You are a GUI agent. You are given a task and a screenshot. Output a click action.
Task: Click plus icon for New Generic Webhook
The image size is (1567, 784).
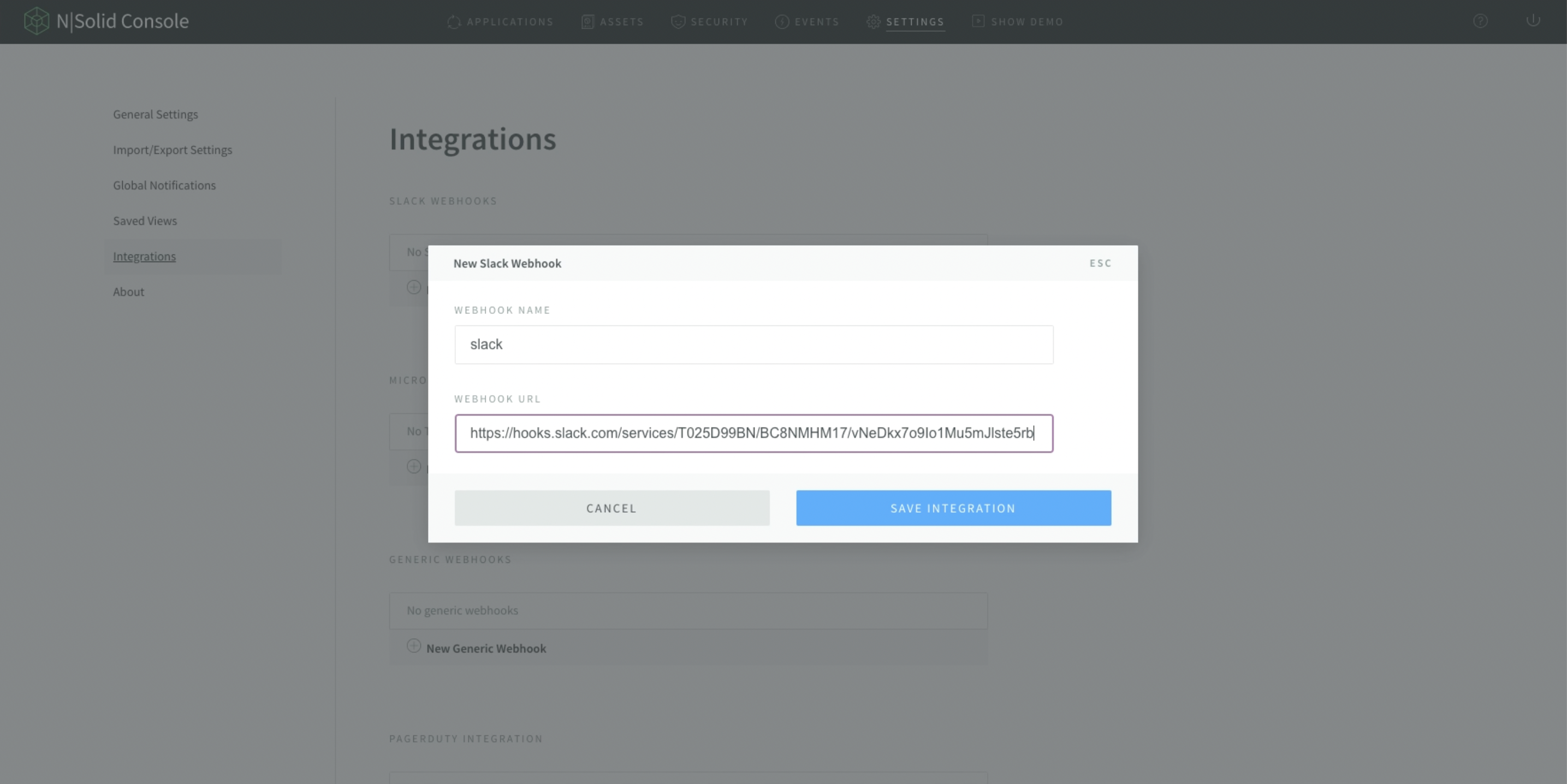(414, 646)
